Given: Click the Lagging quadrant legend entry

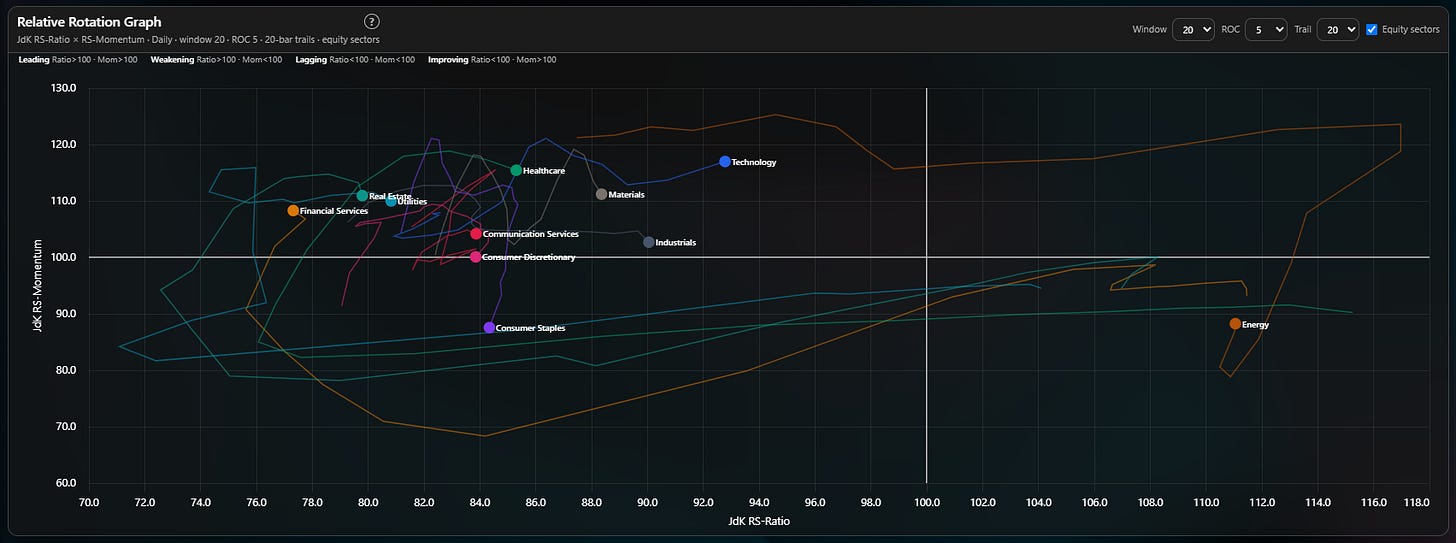Looking at the screenshot, I should tap(355, 60).
